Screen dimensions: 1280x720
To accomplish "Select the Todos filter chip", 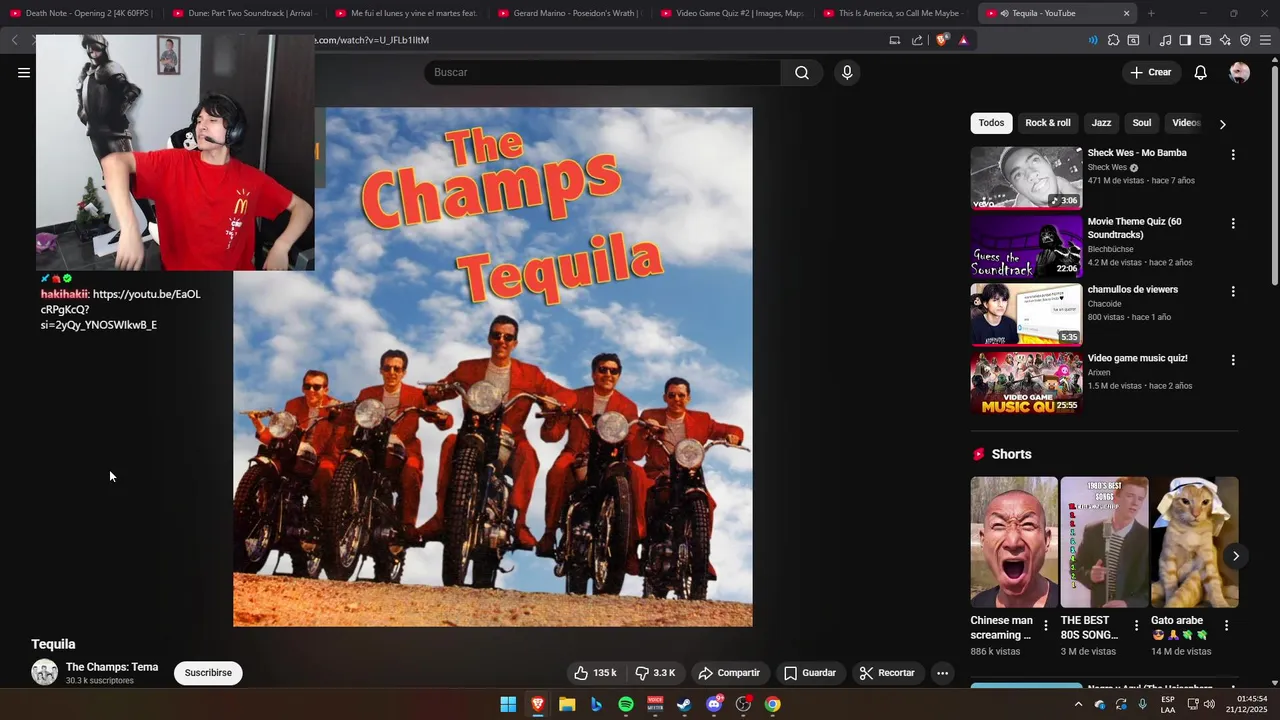I will pyautogui.click(x=991, y=123).
